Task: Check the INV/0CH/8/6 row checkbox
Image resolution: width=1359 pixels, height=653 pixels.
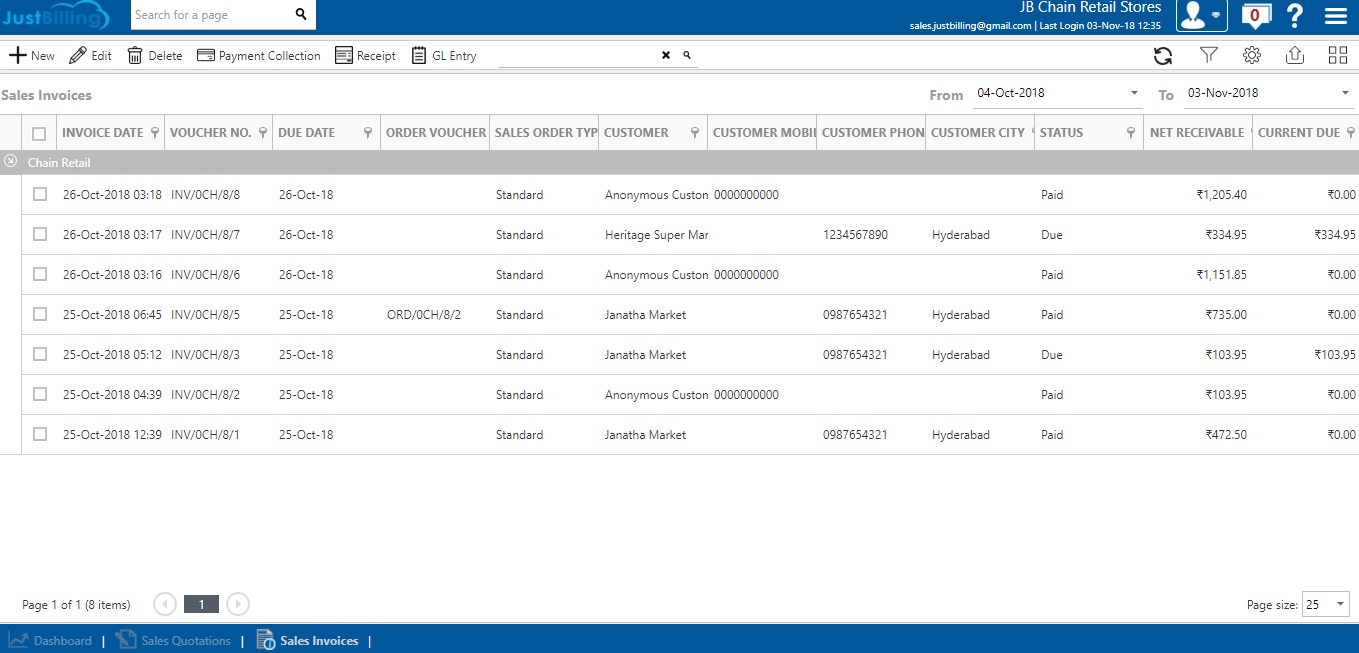Action: point(40,274)
